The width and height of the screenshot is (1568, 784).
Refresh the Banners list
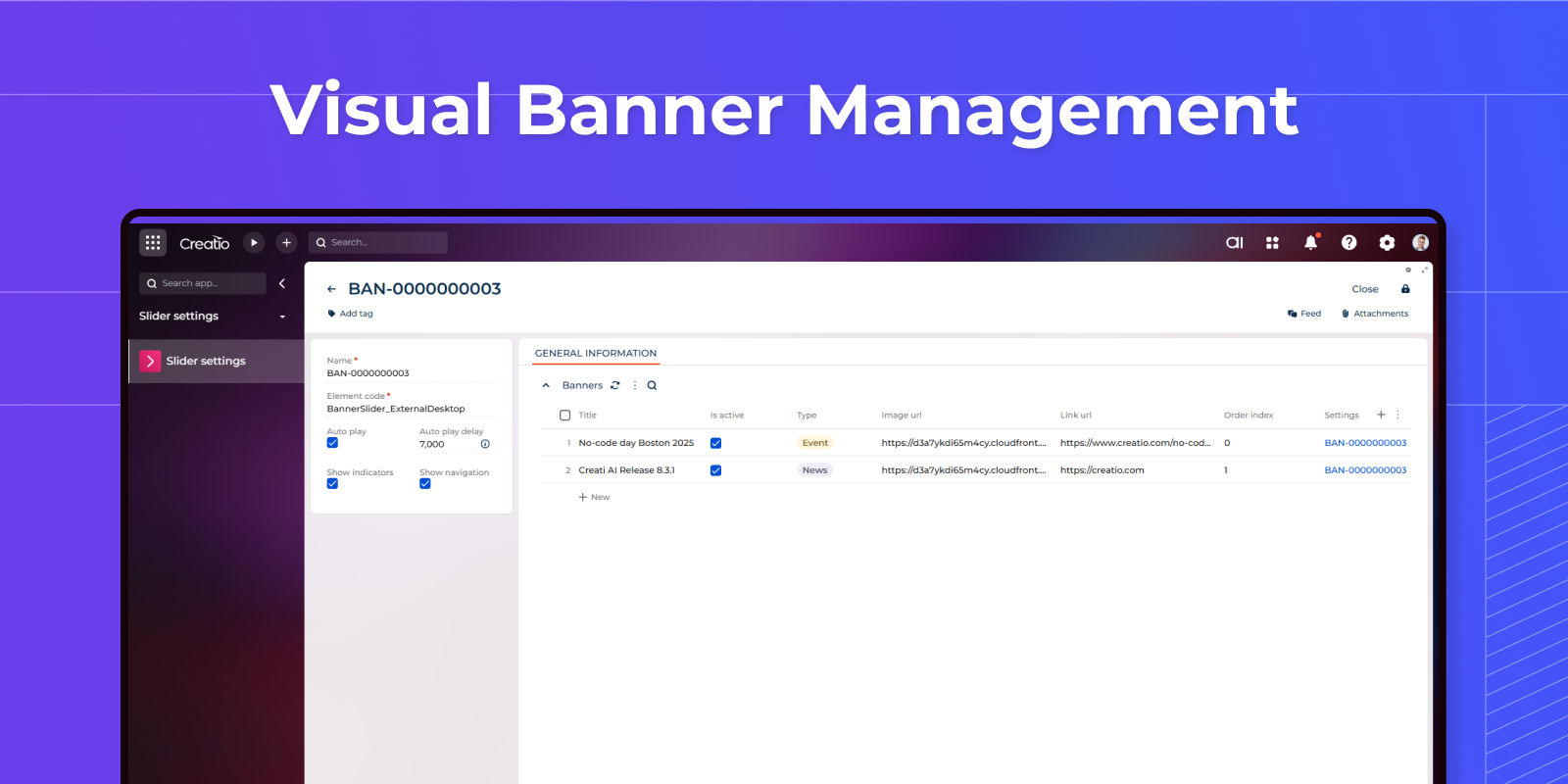(615, 385)
